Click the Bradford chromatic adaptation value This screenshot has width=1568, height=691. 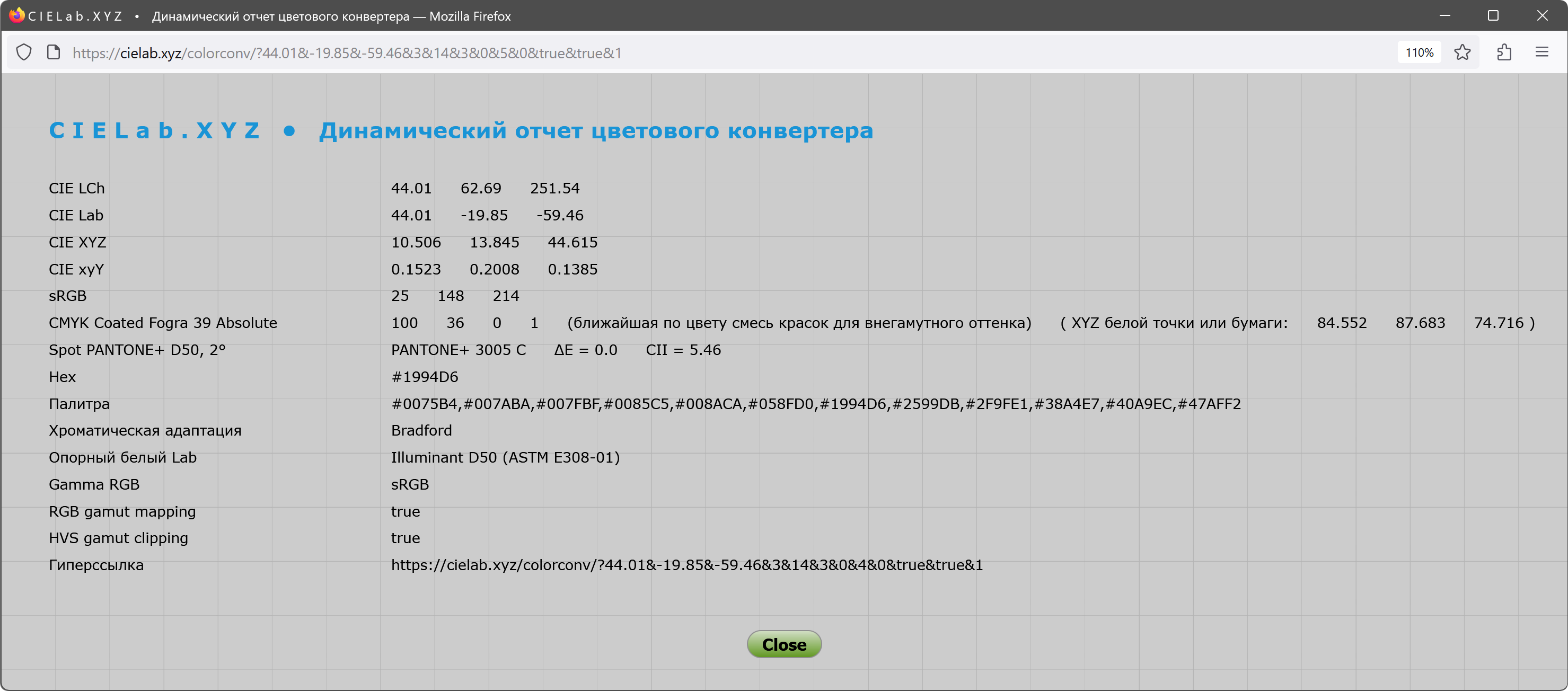point(421,431)
